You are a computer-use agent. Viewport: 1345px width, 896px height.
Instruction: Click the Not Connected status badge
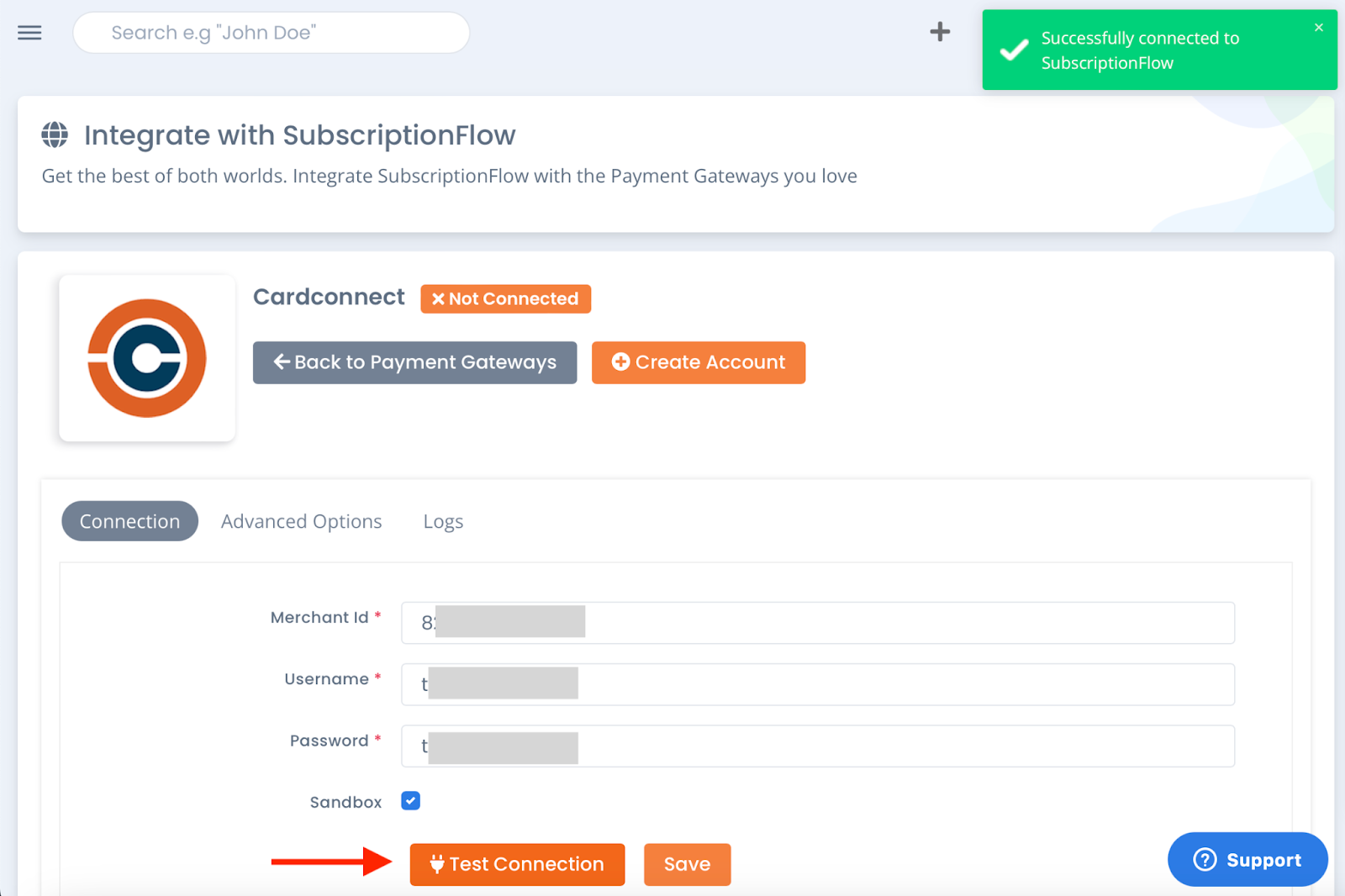[x=505, y=298]
